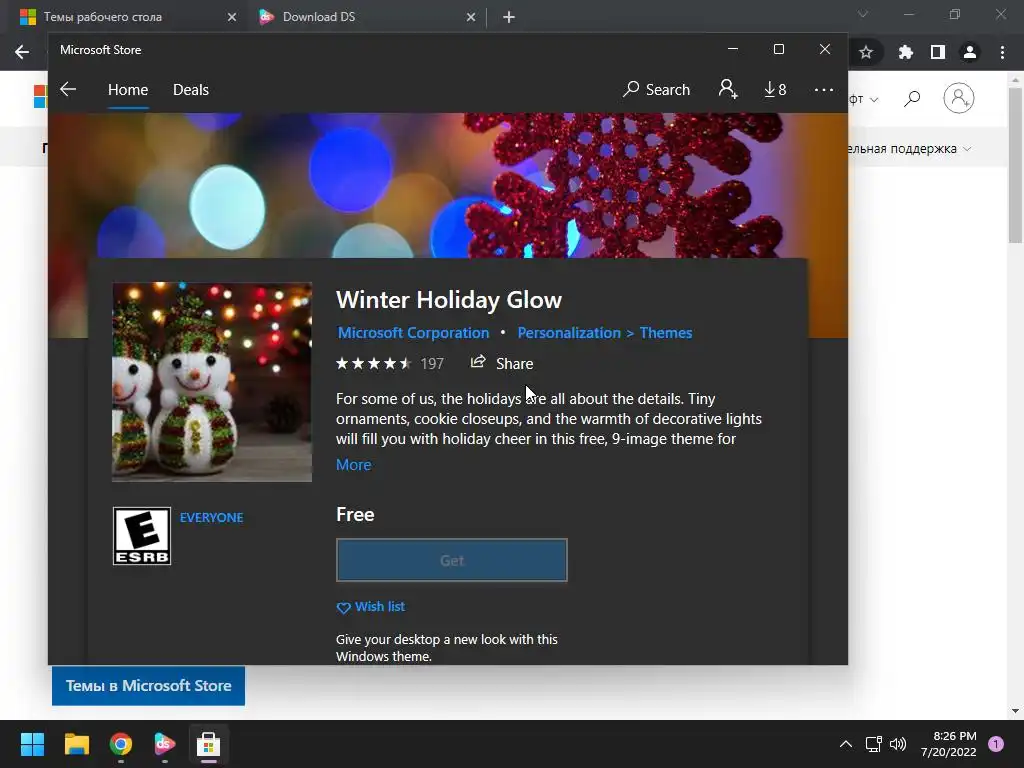
Task: Open the DS app on taskbar
Action: click(x=165, y=744)
